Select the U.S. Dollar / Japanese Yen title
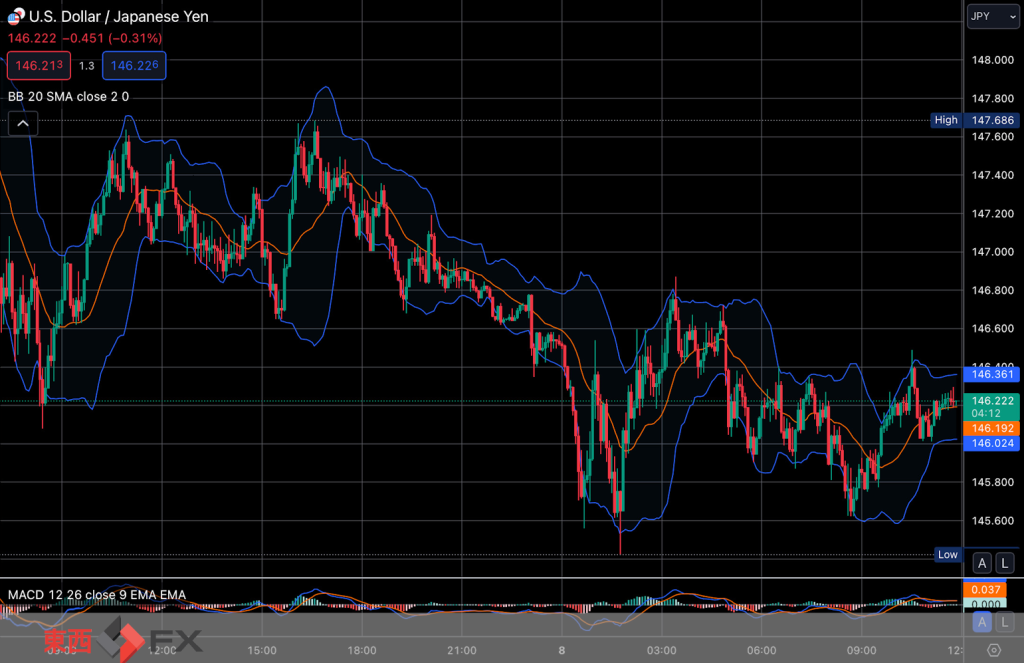This screenshot has width=1024, height=663. click(x=119, y=16)
